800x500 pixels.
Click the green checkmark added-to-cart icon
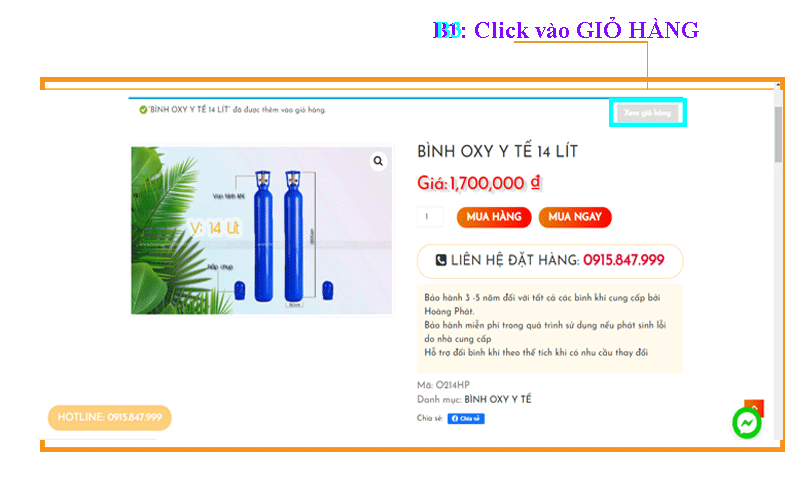tap(143, 110)
